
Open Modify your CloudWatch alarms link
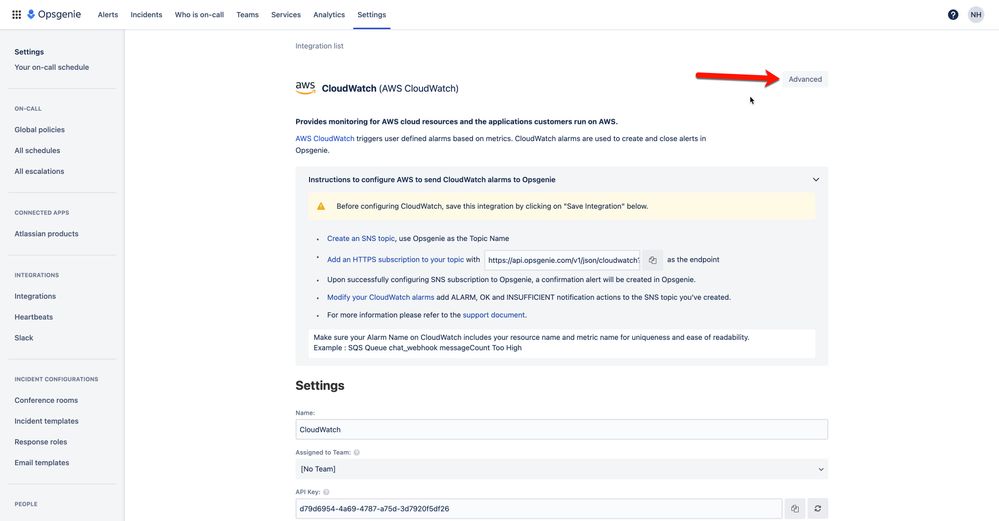coord(380,297)
